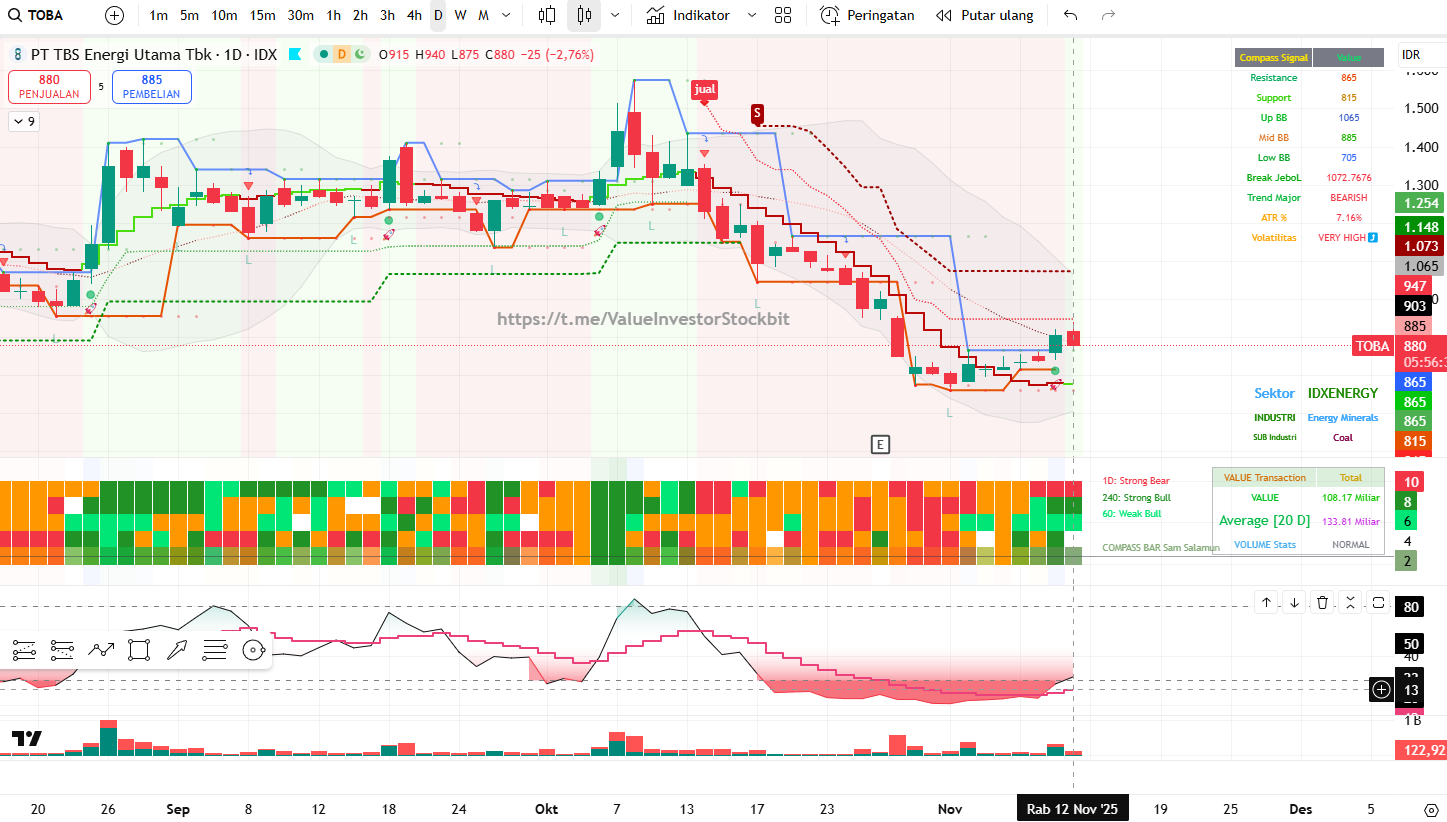Switch to the 4h timeframe
The width and height of the screenshot is (1447, 822).
(x=414, y=15)
